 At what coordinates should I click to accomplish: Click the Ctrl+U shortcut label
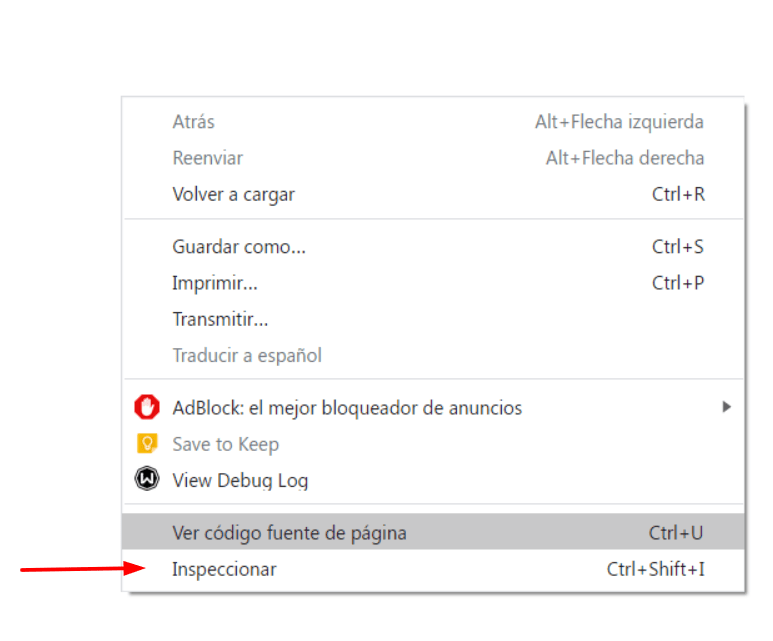[675, 533]
